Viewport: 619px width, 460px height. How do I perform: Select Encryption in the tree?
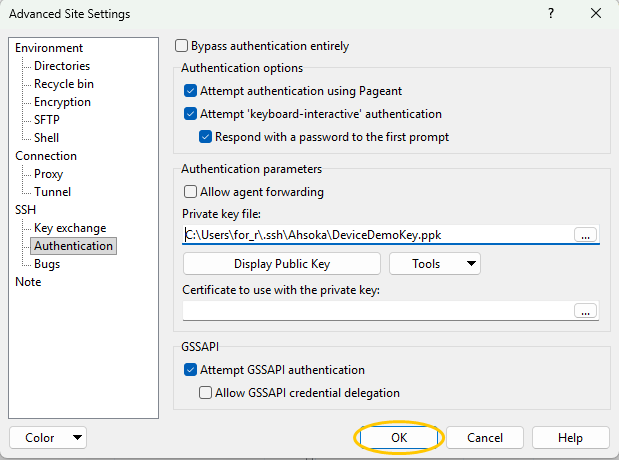(x=62, y=102)
